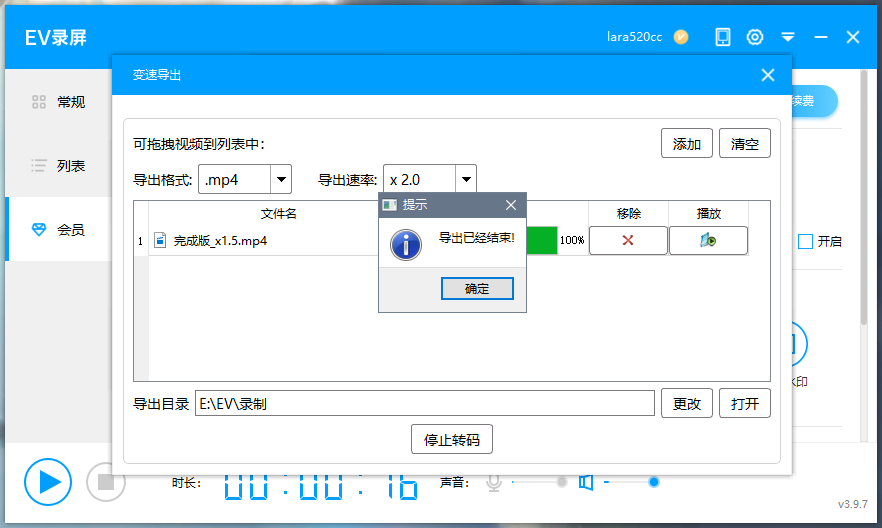Click the green 100% progress bar
Screen dimensions: 882x528
(542, 240)
